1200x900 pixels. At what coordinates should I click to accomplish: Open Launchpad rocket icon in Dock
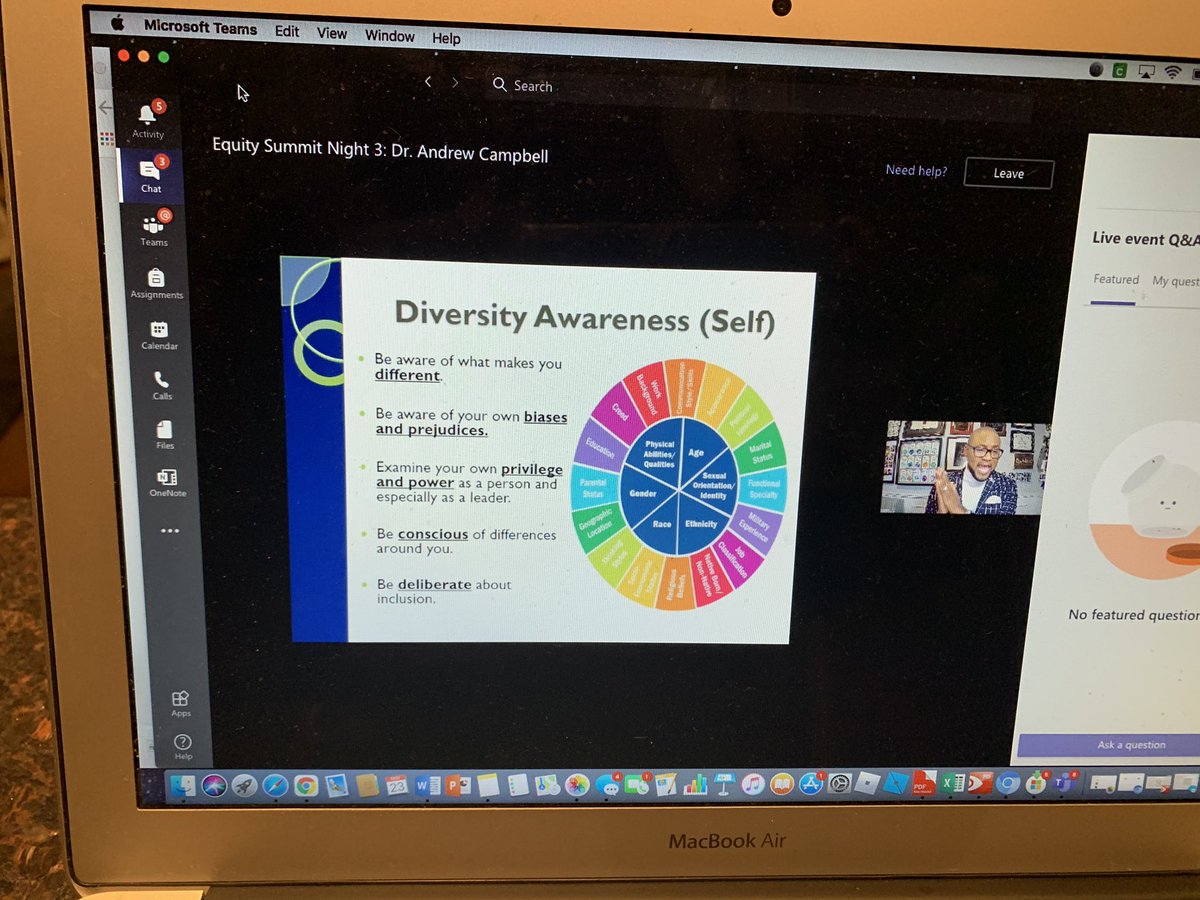(244, 785)
